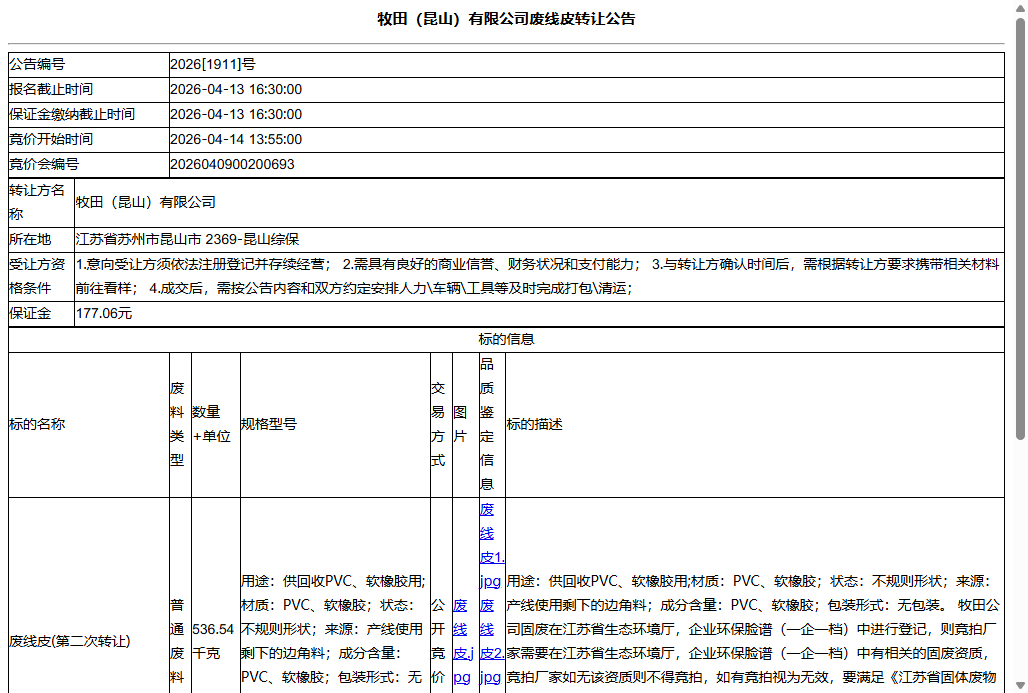Click the 图片 column header

pos(460,424)
